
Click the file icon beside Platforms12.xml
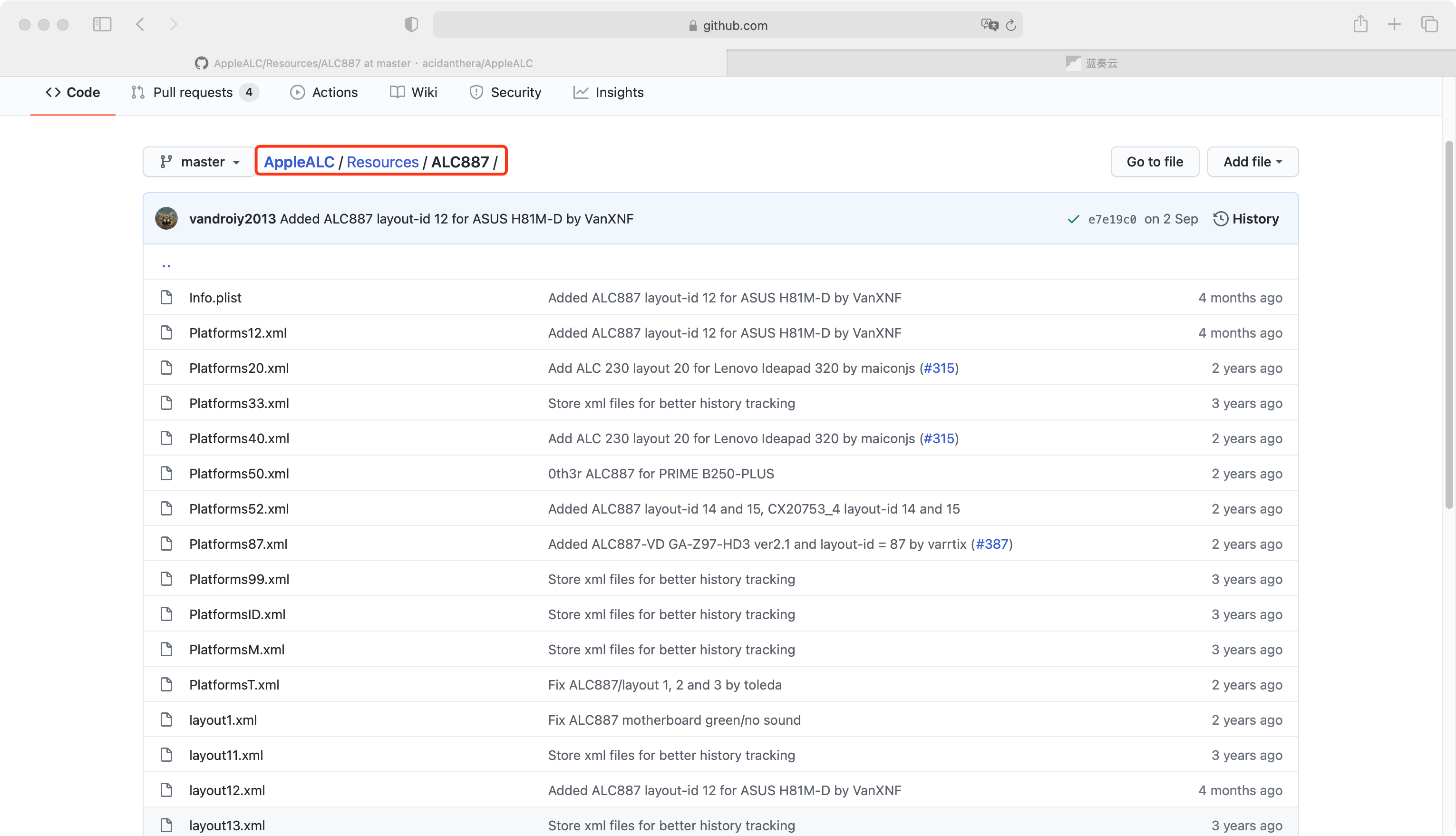[166, 332]
